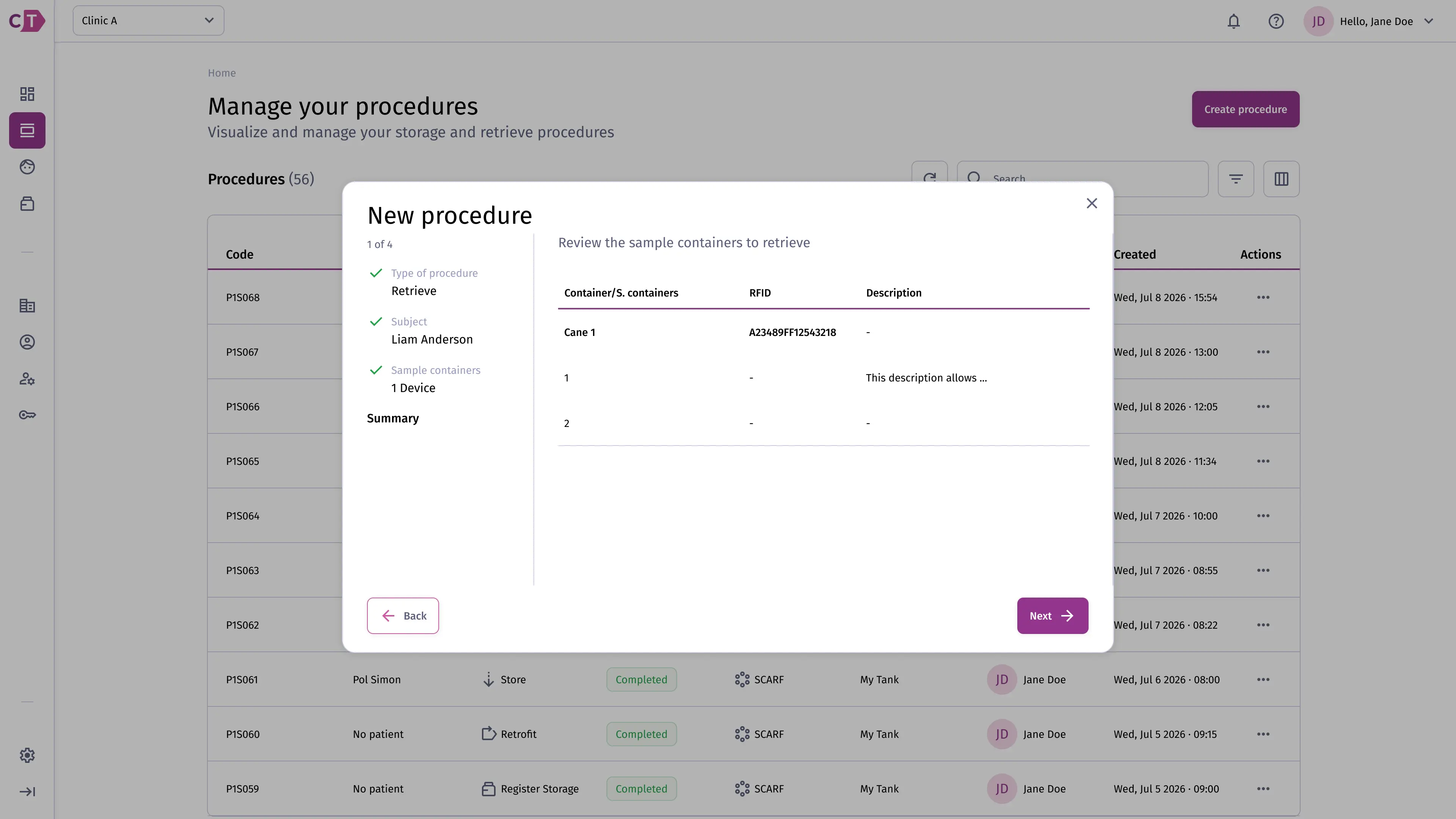
Task: Click procedure code P1S067
Action: tap(242, 352)
